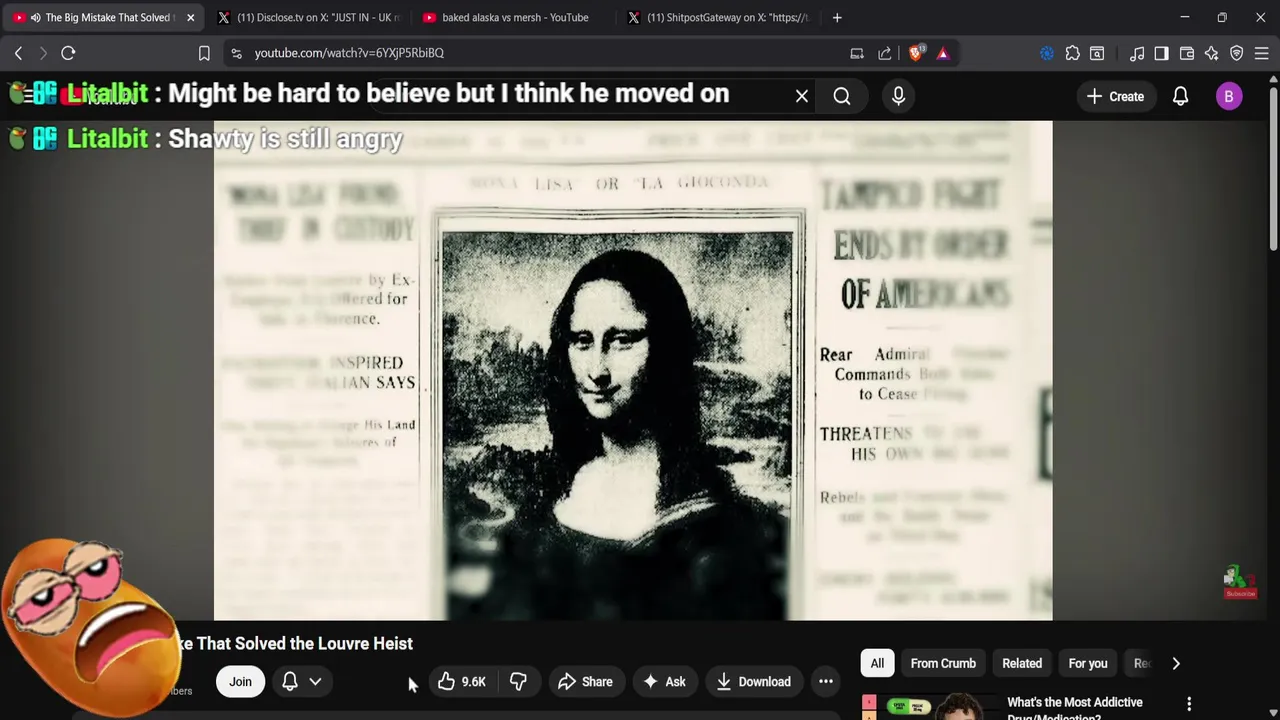
Task: Open Leo AI sparkle icon
Action: click(x=1212, y=53)
